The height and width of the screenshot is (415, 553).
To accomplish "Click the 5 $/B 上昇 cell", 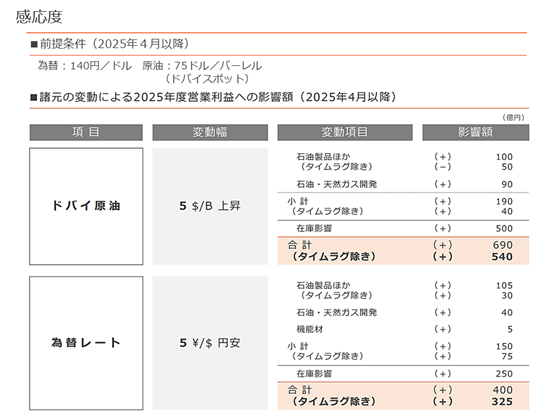I will click(210, 206).
